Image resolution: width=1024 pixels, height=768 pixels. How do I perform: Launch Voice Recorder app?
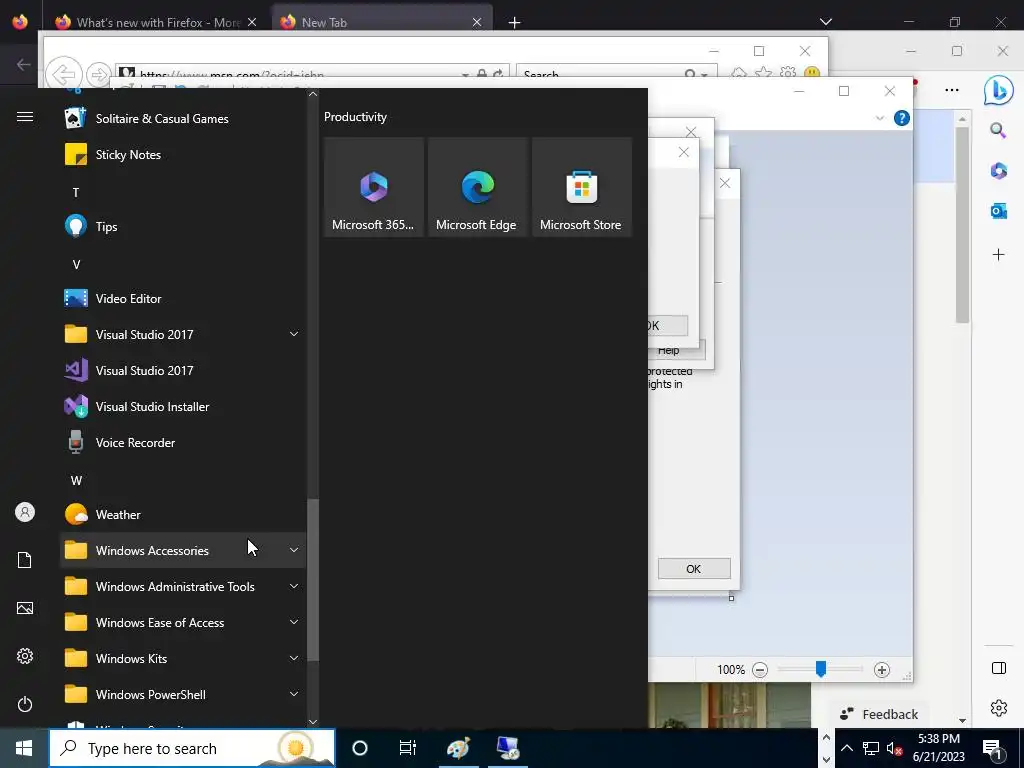pos(183,442)
